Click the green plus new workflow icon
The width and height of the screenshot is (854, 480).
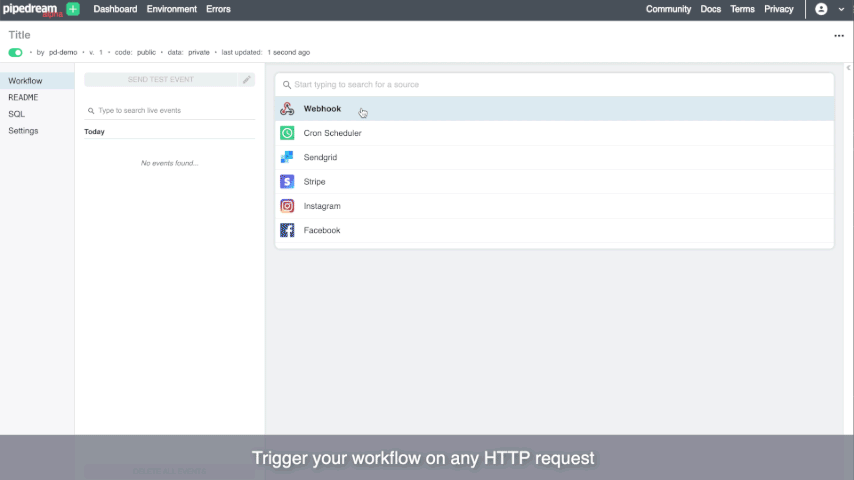pos(73,9)
